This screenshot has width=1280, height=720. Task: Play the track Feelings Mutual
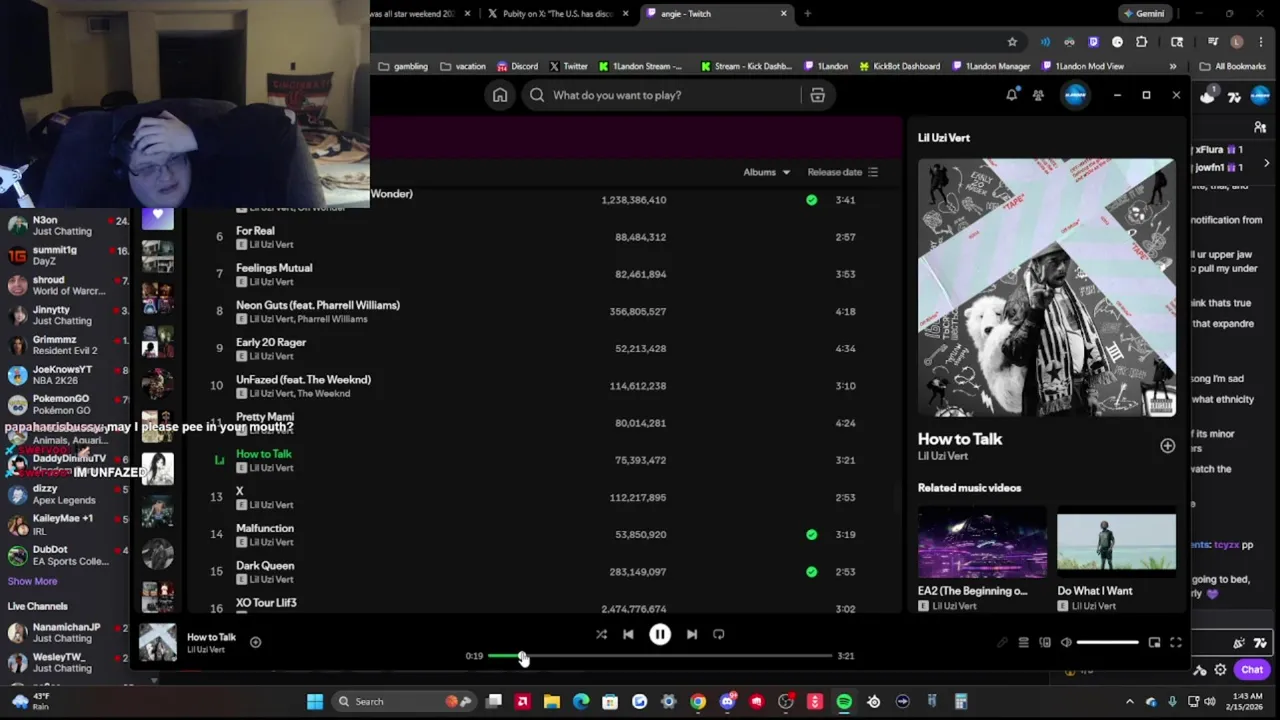coord(274,268)
